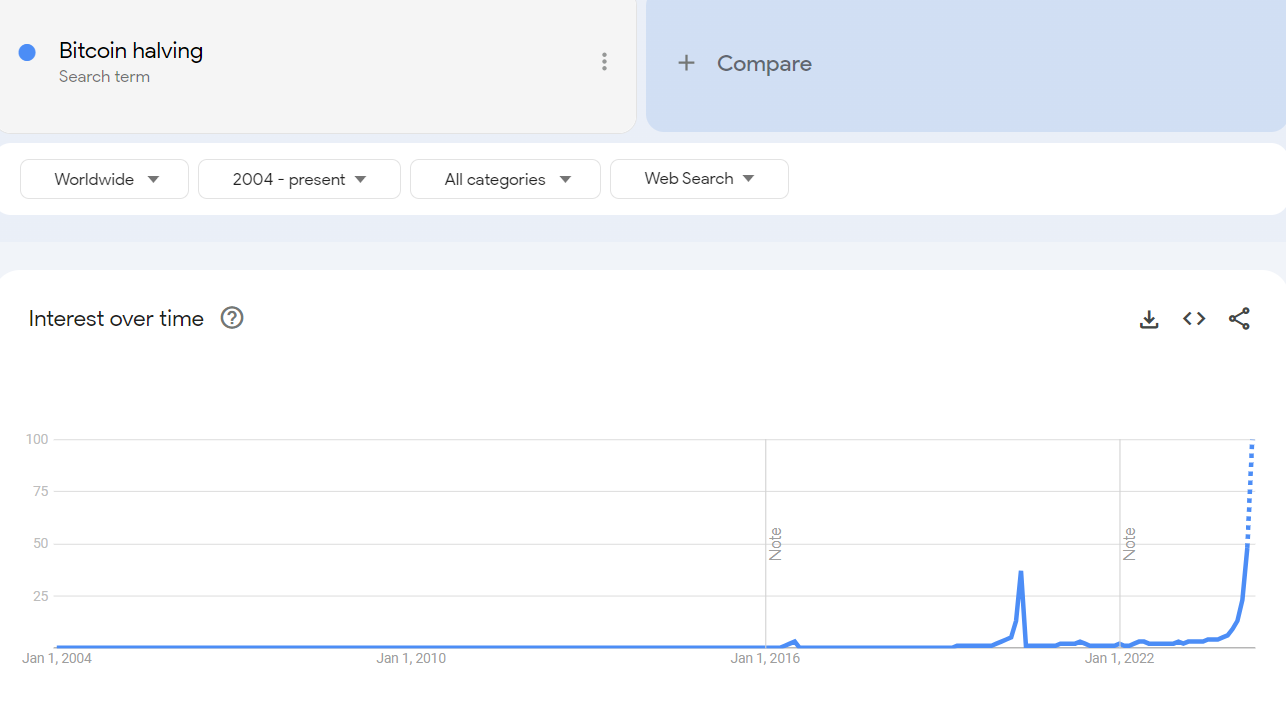The width and height of the screenshot is (1286, 712).
Task: Share the Interest over time chart
Action: pos(1239,319)
